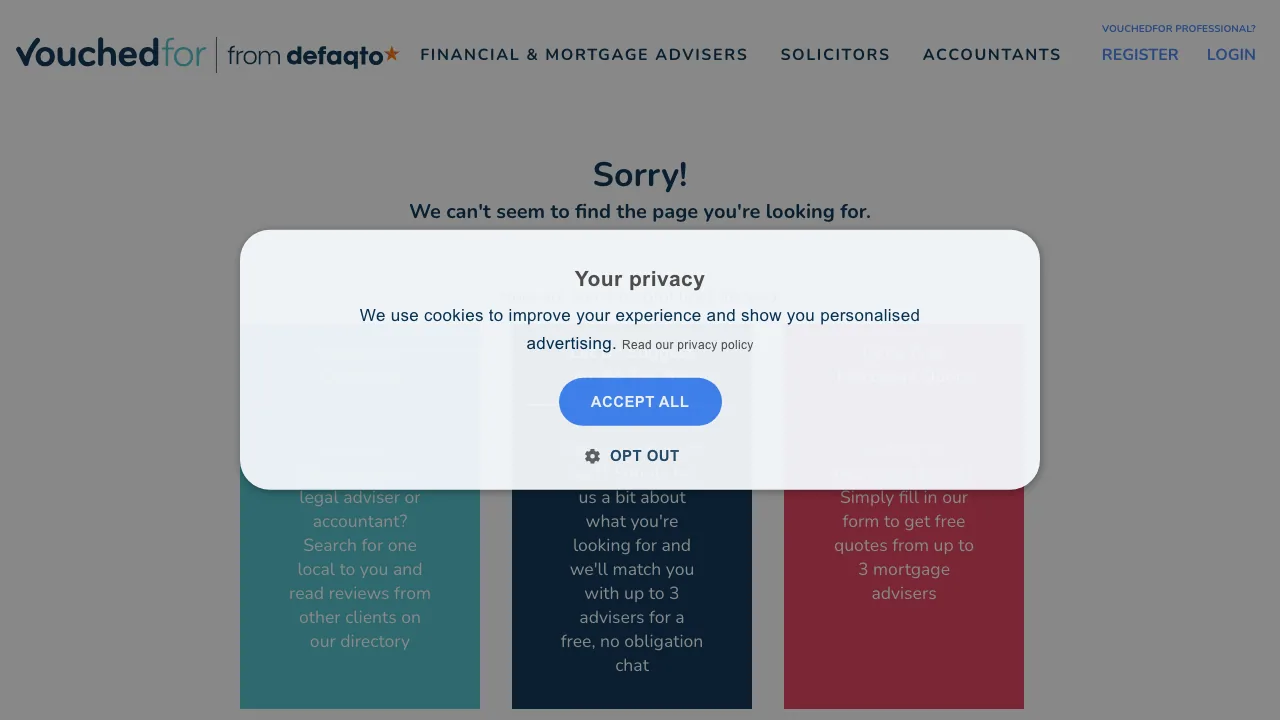Click the 'Sorry!' page heading
The height and width of the screenshot is (720, 1280).
tap(640, 174)
